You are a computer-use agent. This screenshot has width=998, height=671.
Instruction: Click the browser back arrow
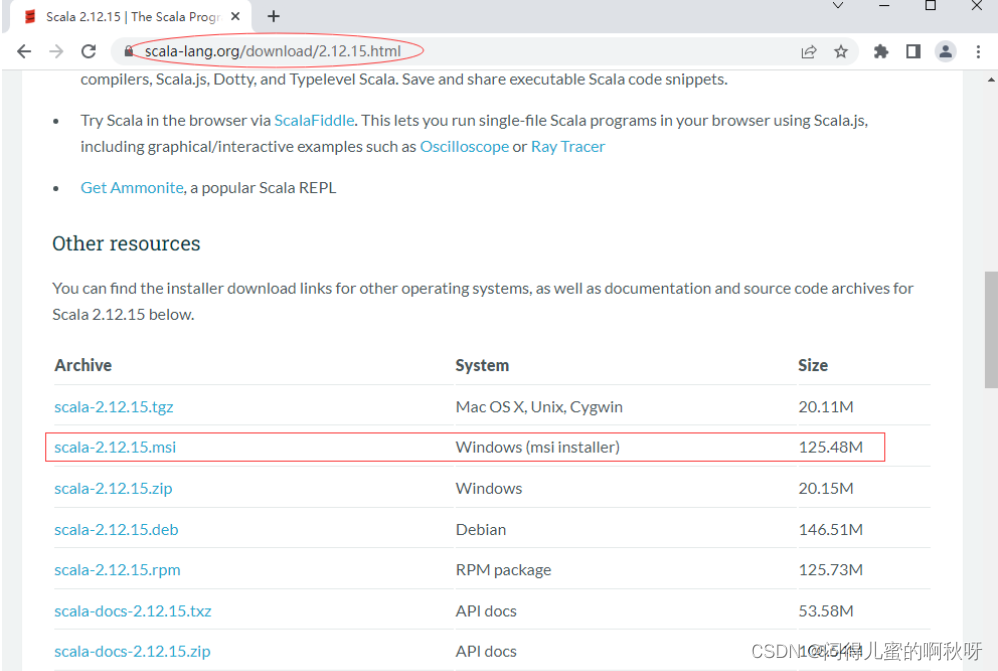point(24,52)
